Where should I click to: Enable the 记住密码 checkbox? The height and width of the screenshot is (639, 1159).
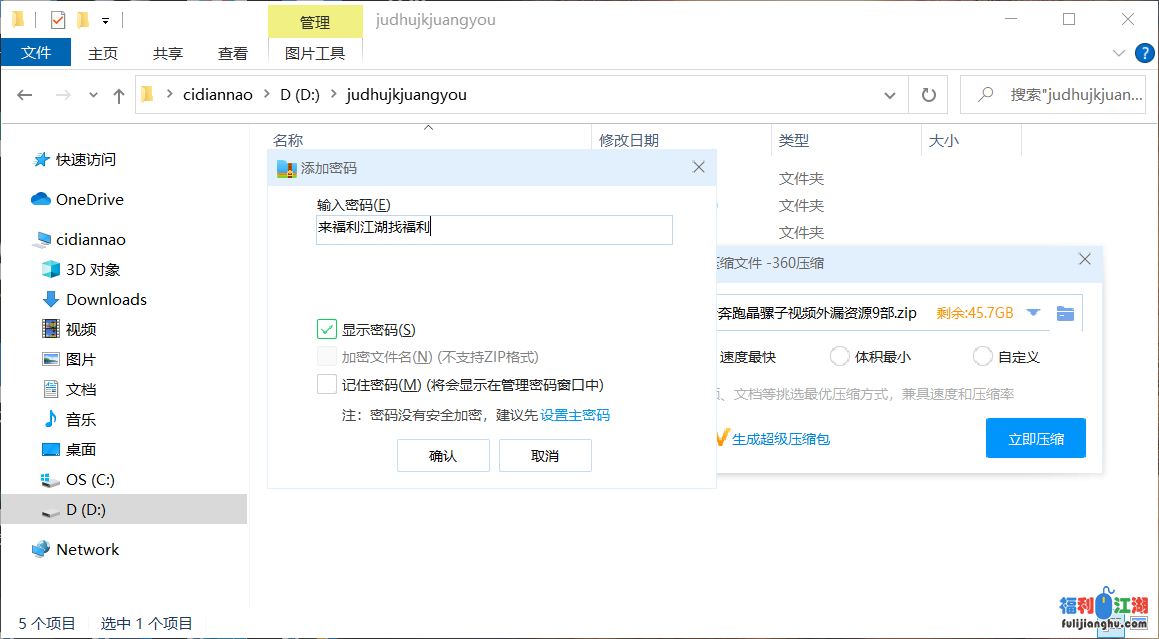(324, 383)
